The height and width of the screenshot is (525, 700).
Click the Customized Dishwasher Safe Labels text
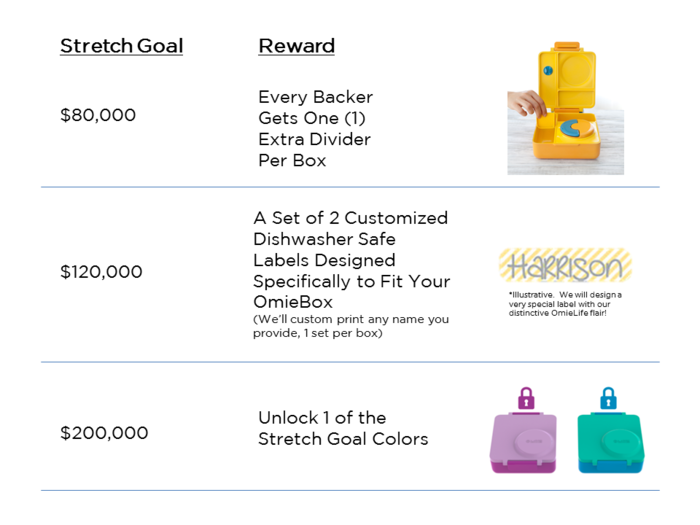351,260
